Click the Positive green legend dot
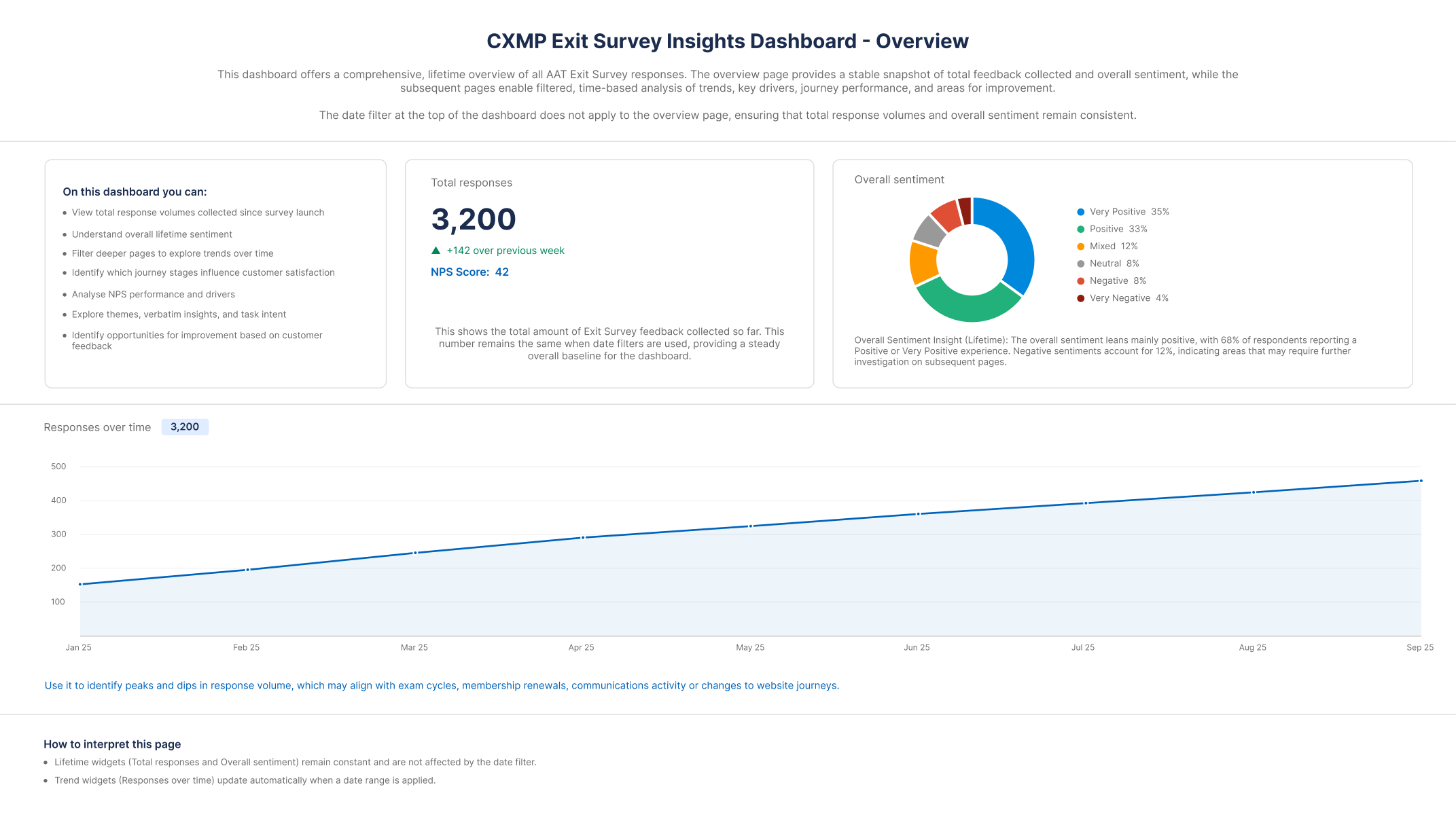The width and height of the screenshot is (1456, 819). pos(1080,230)
